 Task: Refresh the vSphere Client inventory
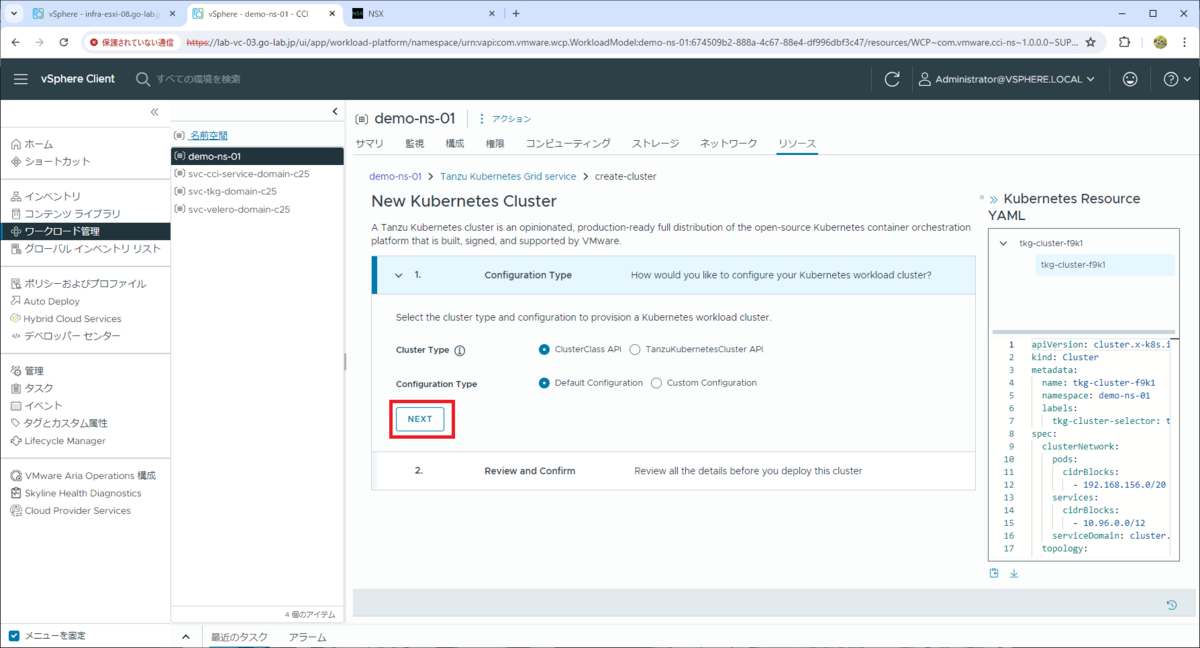(891, 78)
